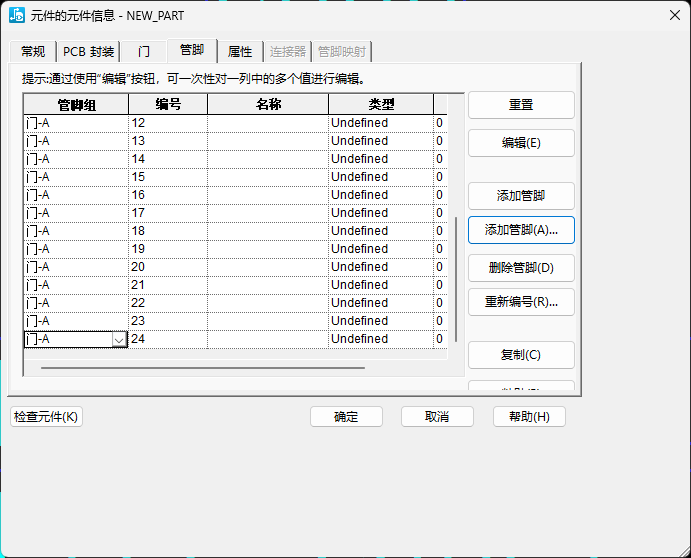The width and height of the screenshot is (691, 558).
Task: Click the 类型 column header
Action: point(381,104)
